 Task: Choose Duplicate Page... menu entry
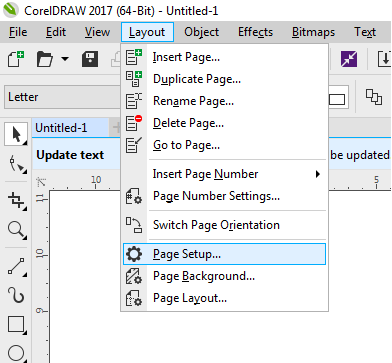(x=224, y=79)
